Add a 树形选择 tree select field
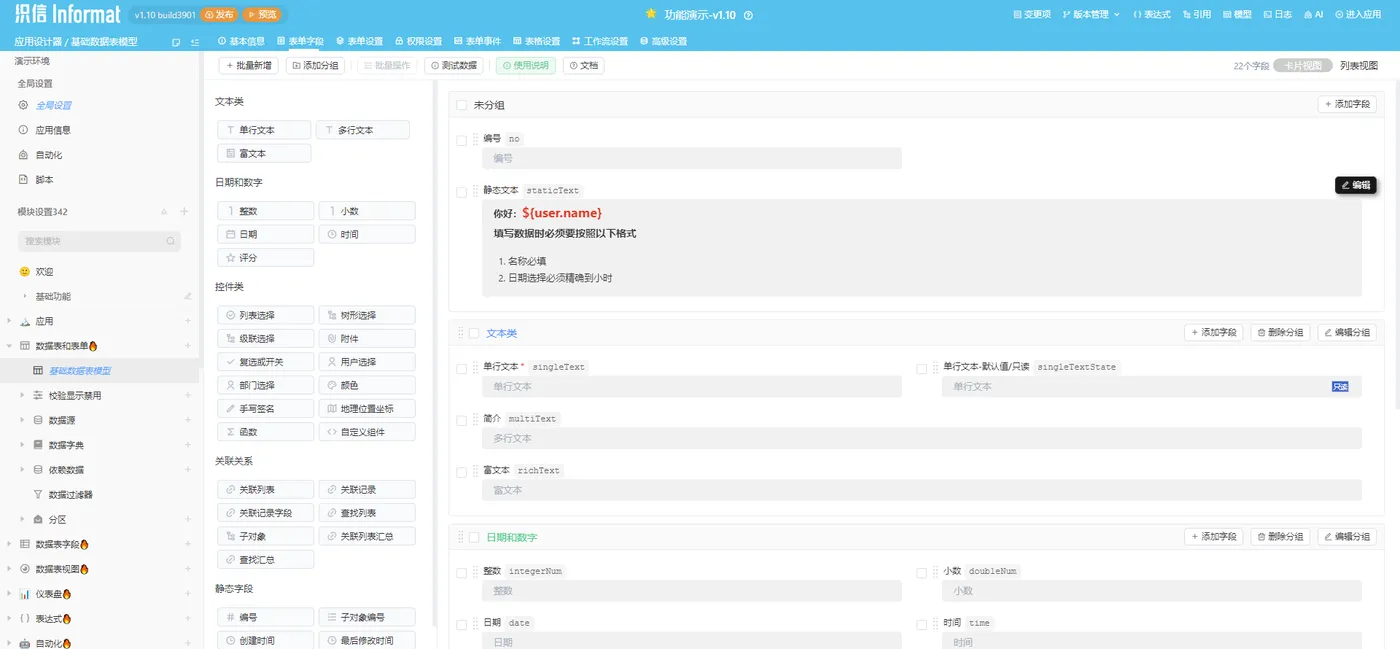 coord(367,315)
